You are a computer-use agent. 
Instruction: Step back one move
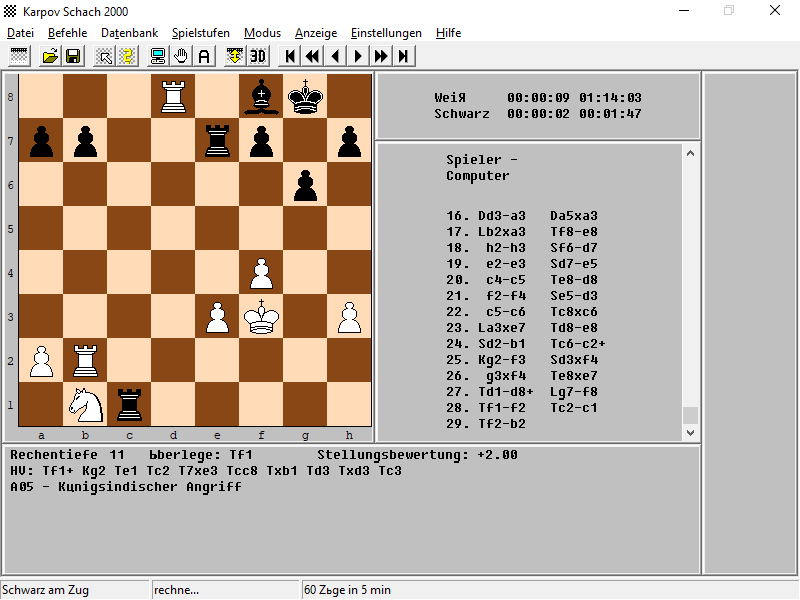coord(335,56)
